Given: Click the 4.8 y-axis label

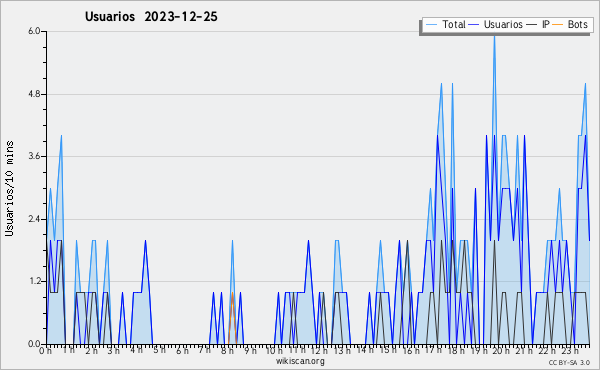Looking at the screenshot, I should pyautogui.click(x=34, y=94).
